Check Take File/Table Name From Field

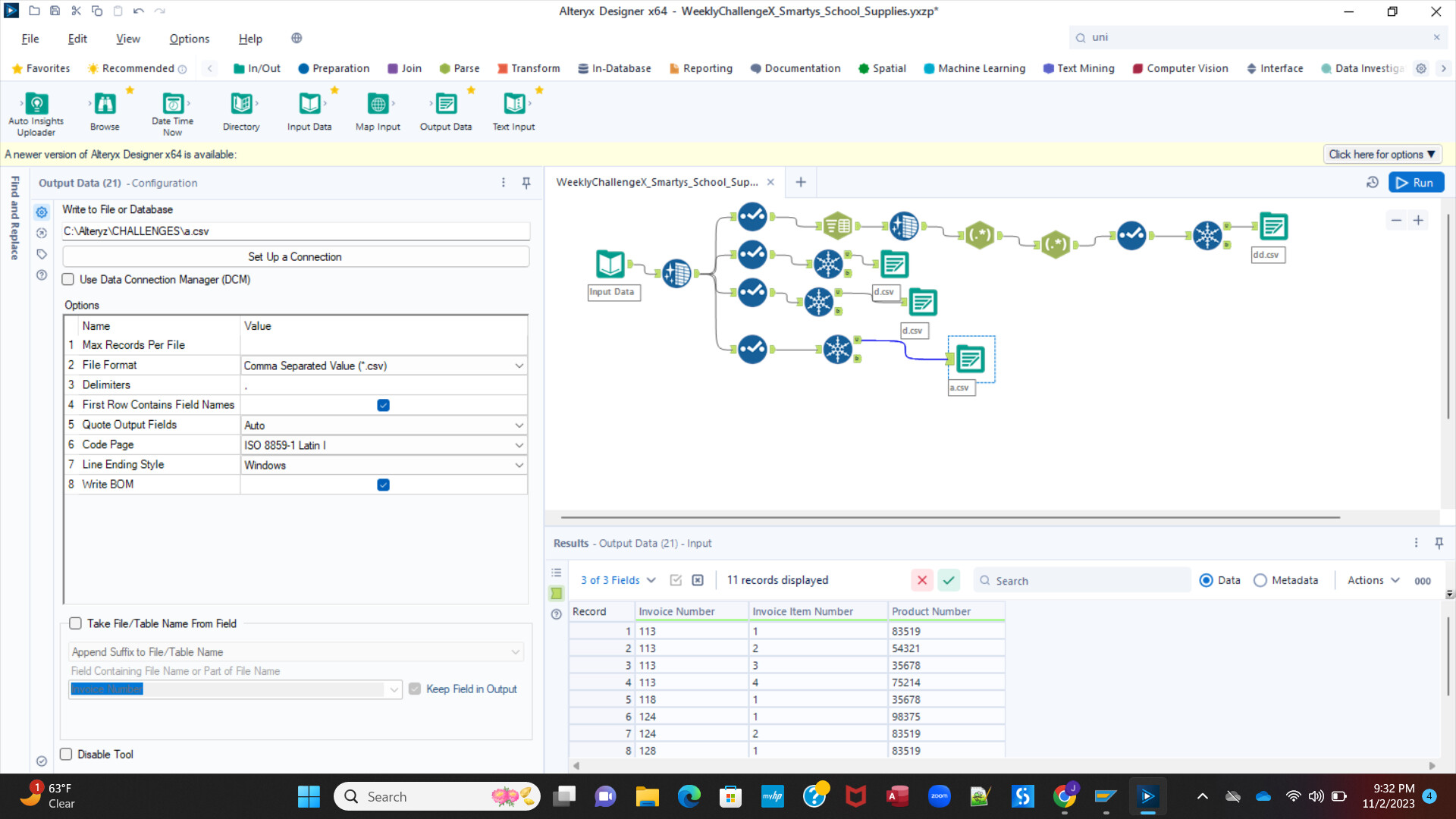pos(76,623)
